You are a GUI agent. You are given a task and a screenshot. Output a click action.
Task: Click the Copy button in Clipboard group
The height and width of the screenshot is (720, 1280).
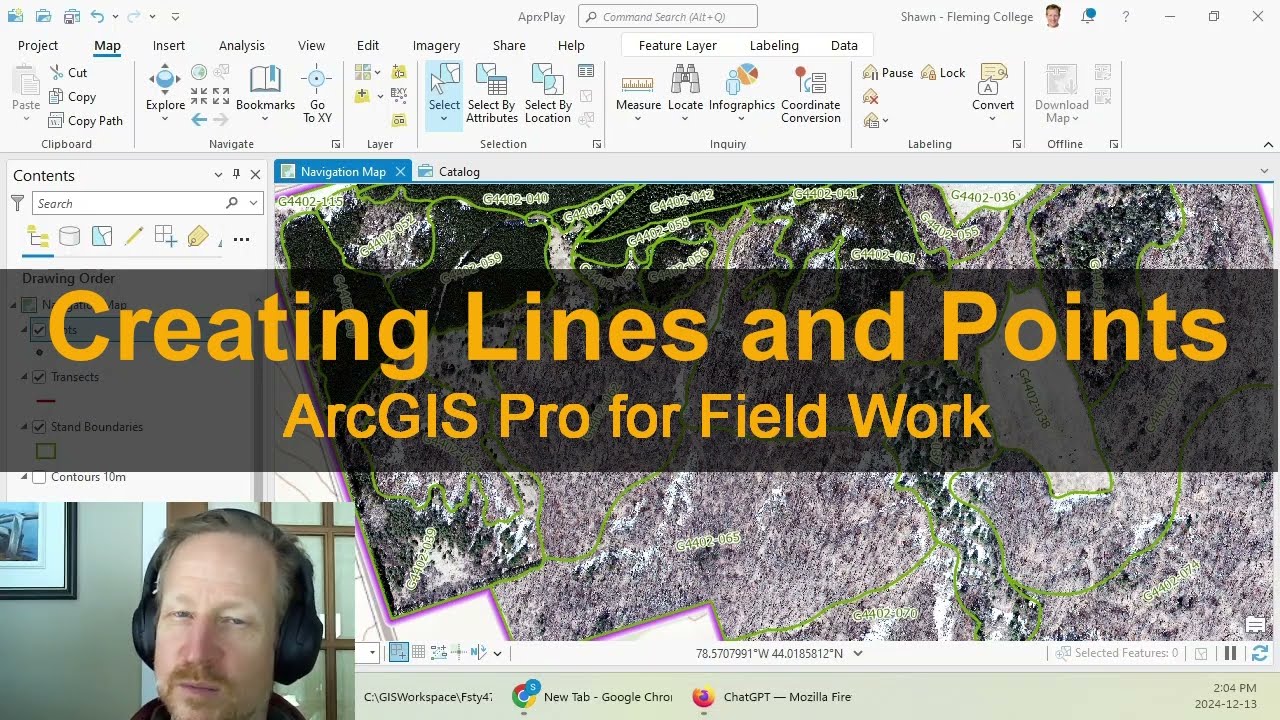[x=72, y=97]
